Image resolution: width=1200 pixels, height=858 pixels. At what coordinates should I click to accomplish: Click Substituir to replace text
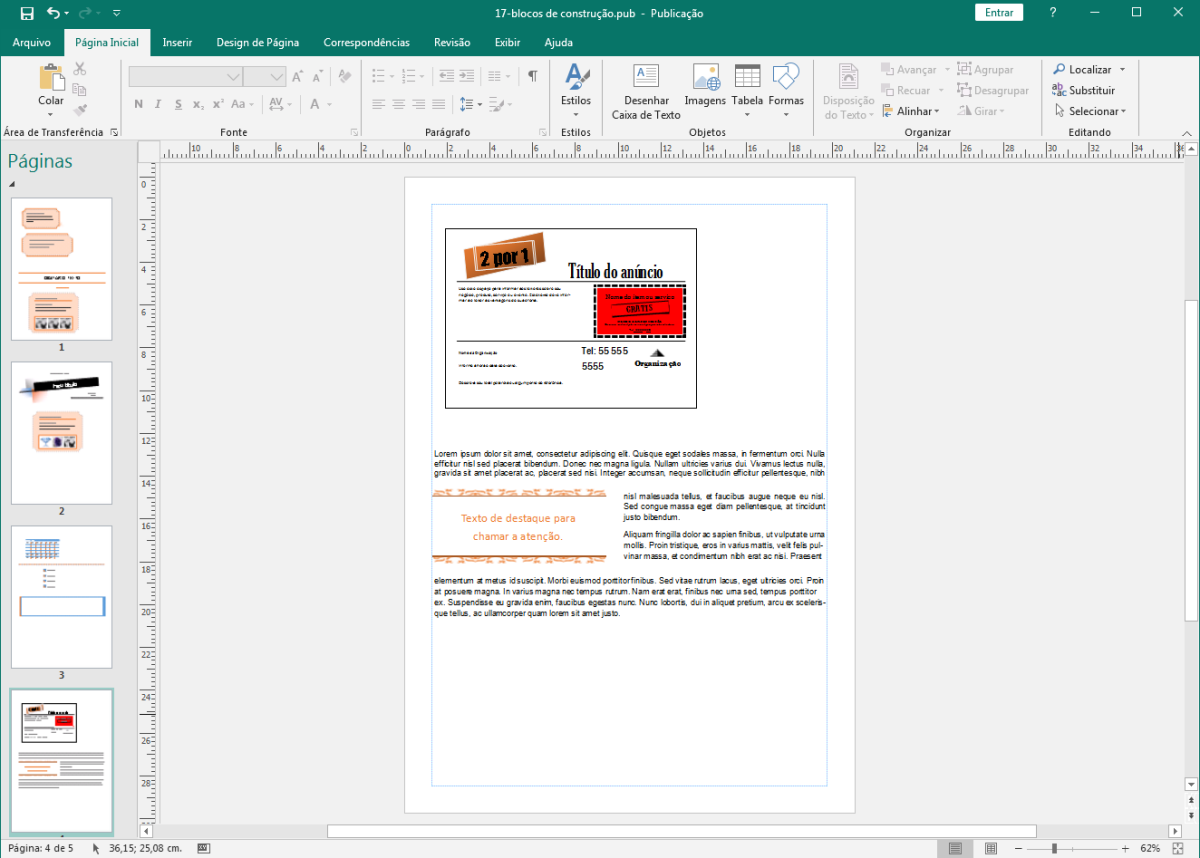point(1088,90)
